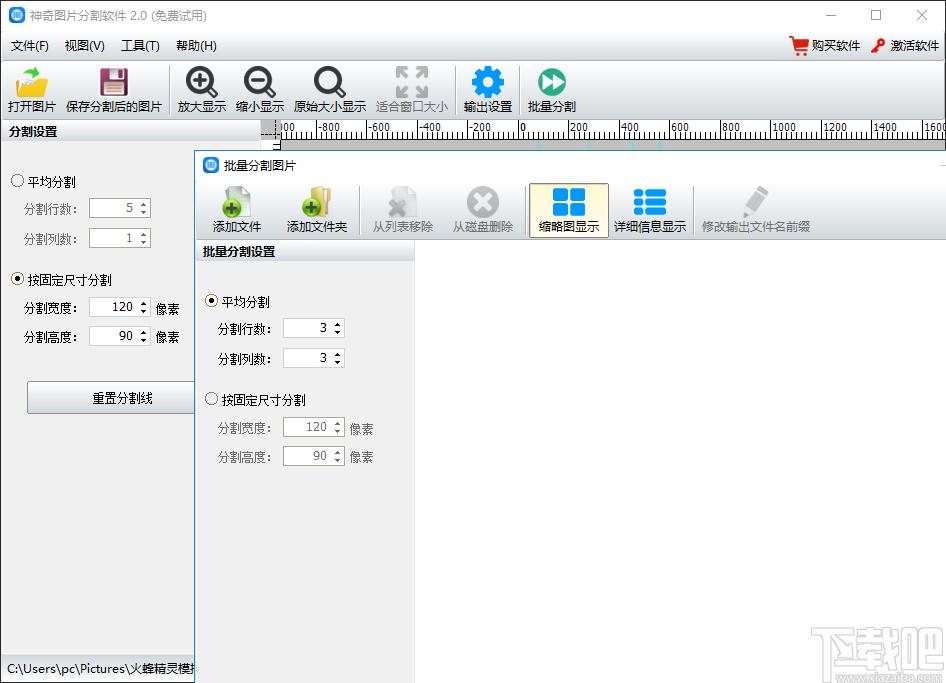Adjust the 分割宽度 spinner in left panel
This screenshot has width=946, height=683.
tap(143, 307)
